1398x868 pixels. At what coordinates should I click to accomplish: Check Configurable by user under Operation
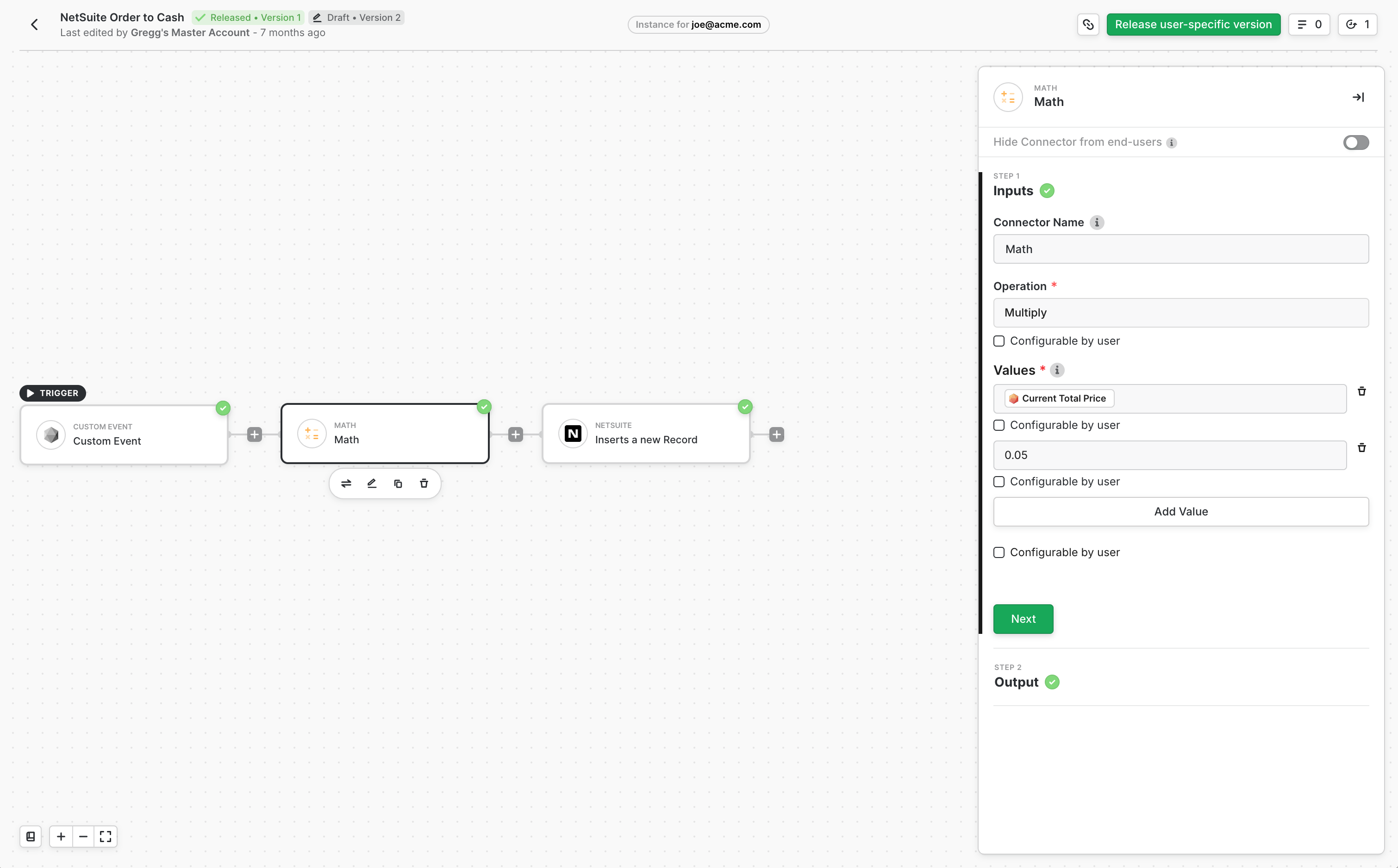(999, 341)
